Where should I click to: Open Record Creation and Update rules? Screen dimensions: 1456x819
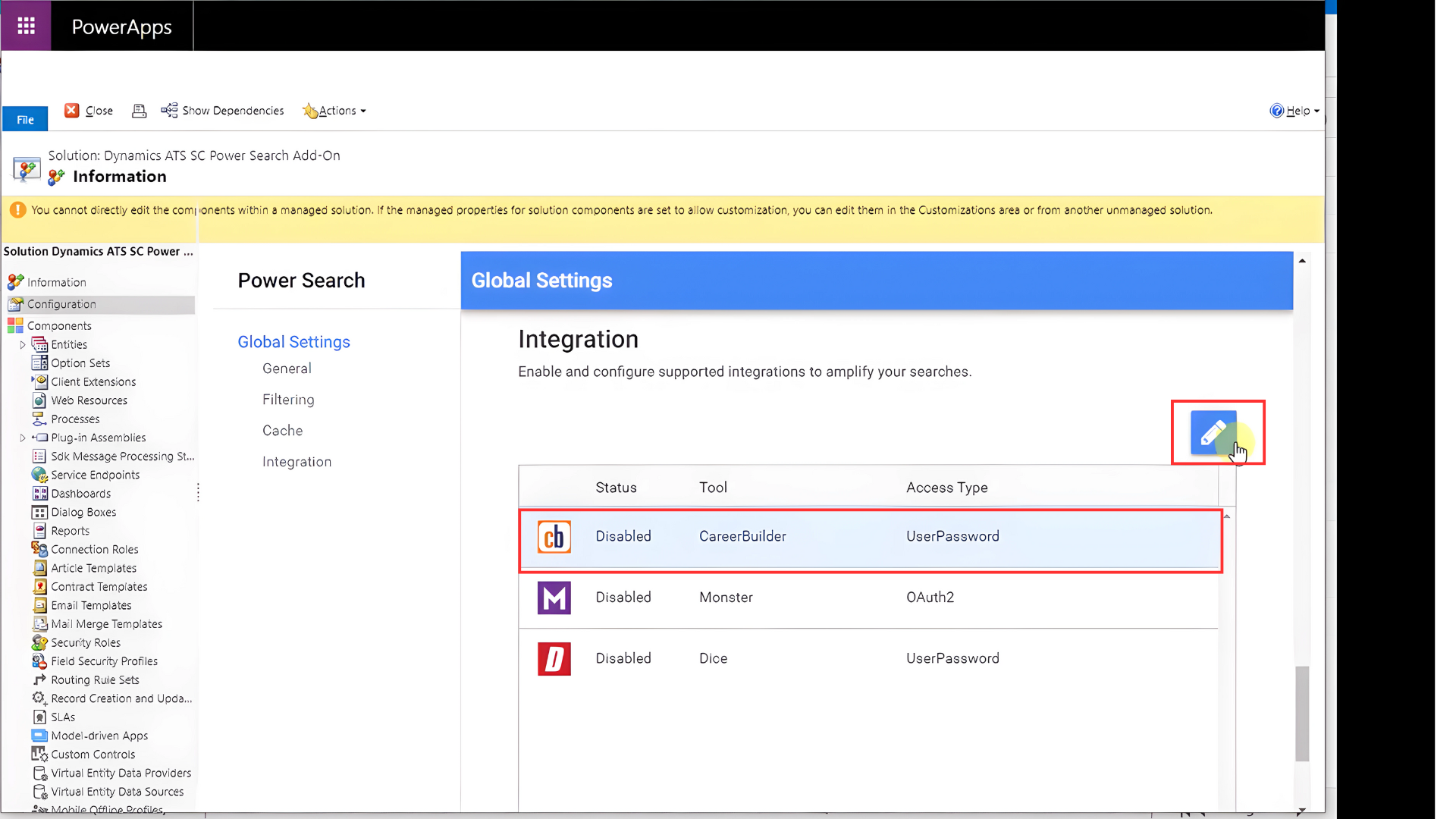(x=121, y=699)
